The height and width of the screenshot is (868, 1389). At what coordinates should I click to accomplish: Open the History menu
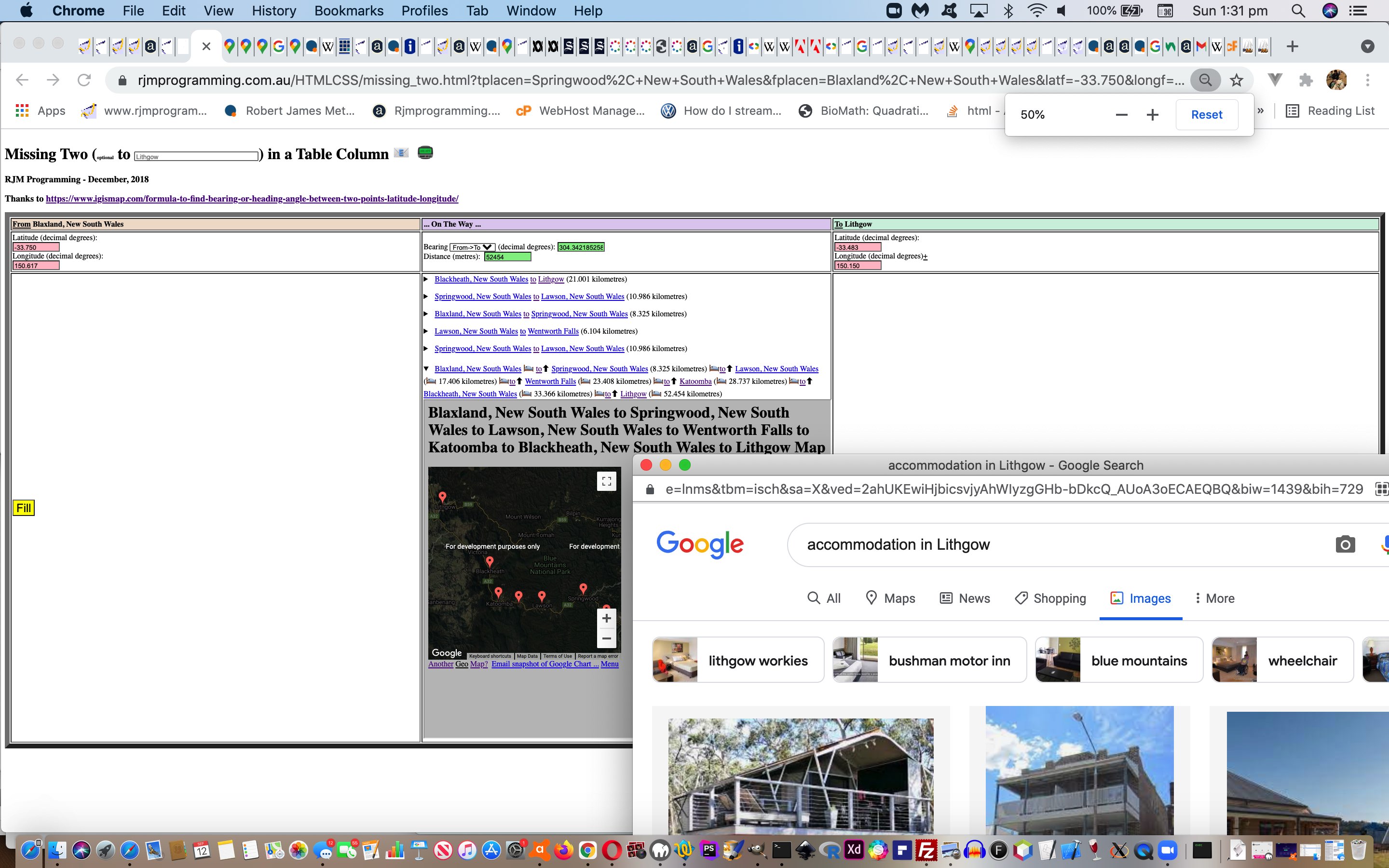coord(274,11)
